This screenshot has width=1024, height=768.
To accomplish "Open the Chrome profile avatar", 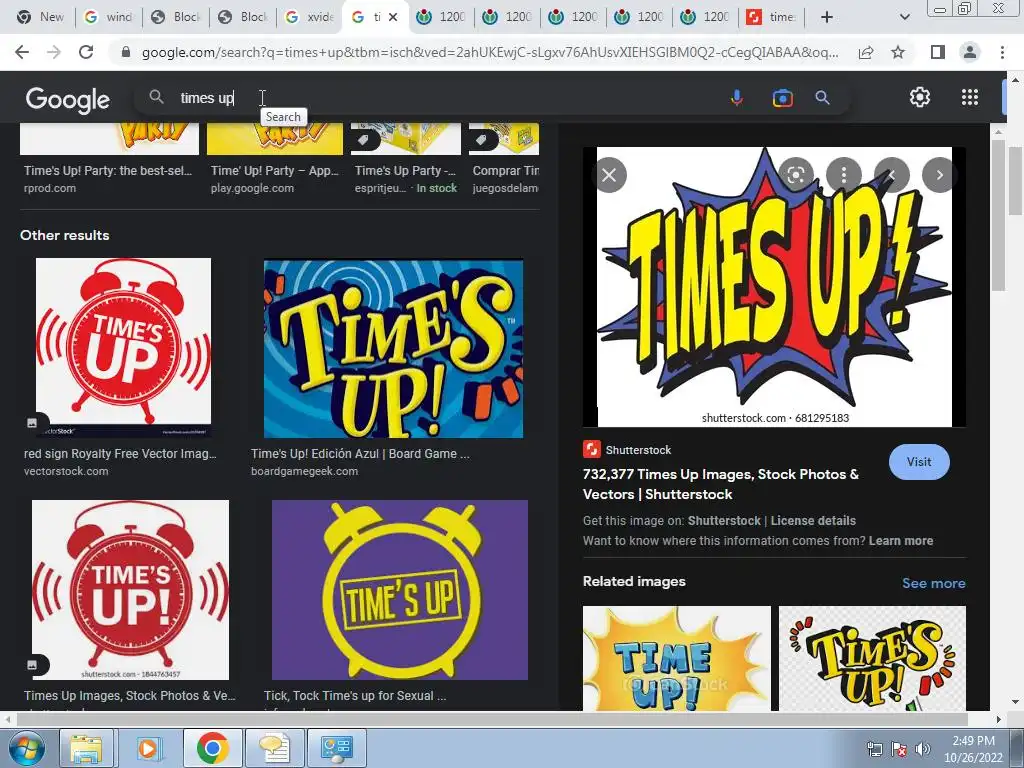I will [x=970, y=52].
